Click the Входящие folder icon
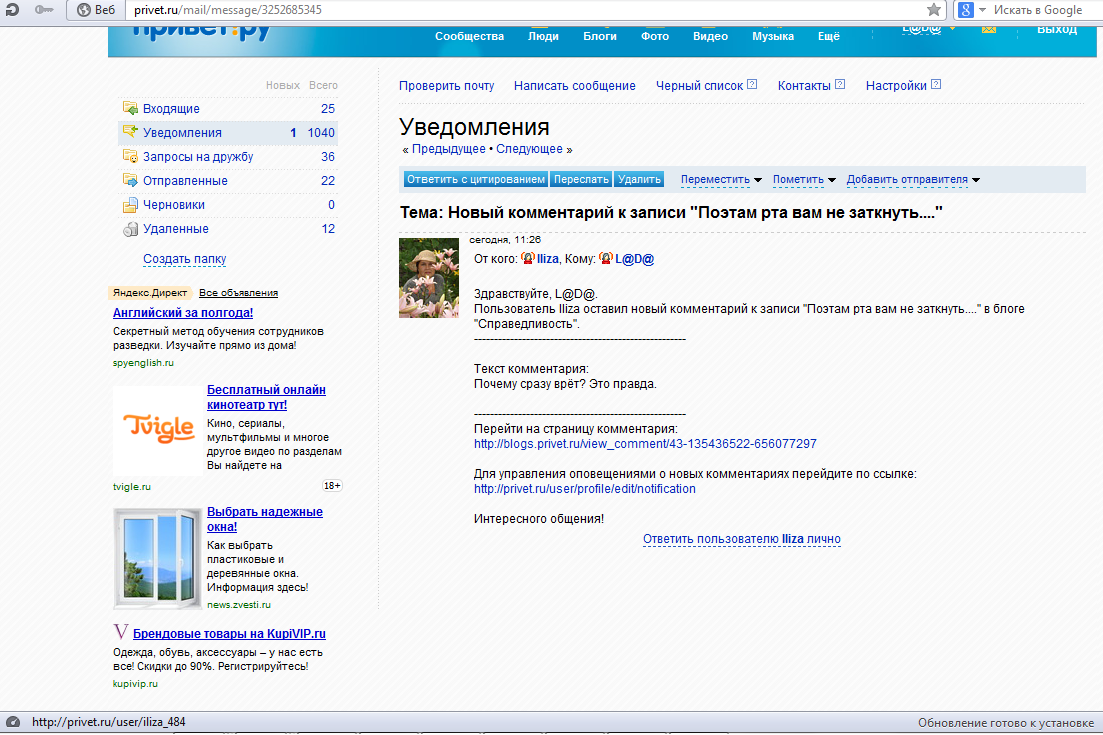The width and height of the screenshot is (1103, 735). pyautogui.click(x=130, y=108)
